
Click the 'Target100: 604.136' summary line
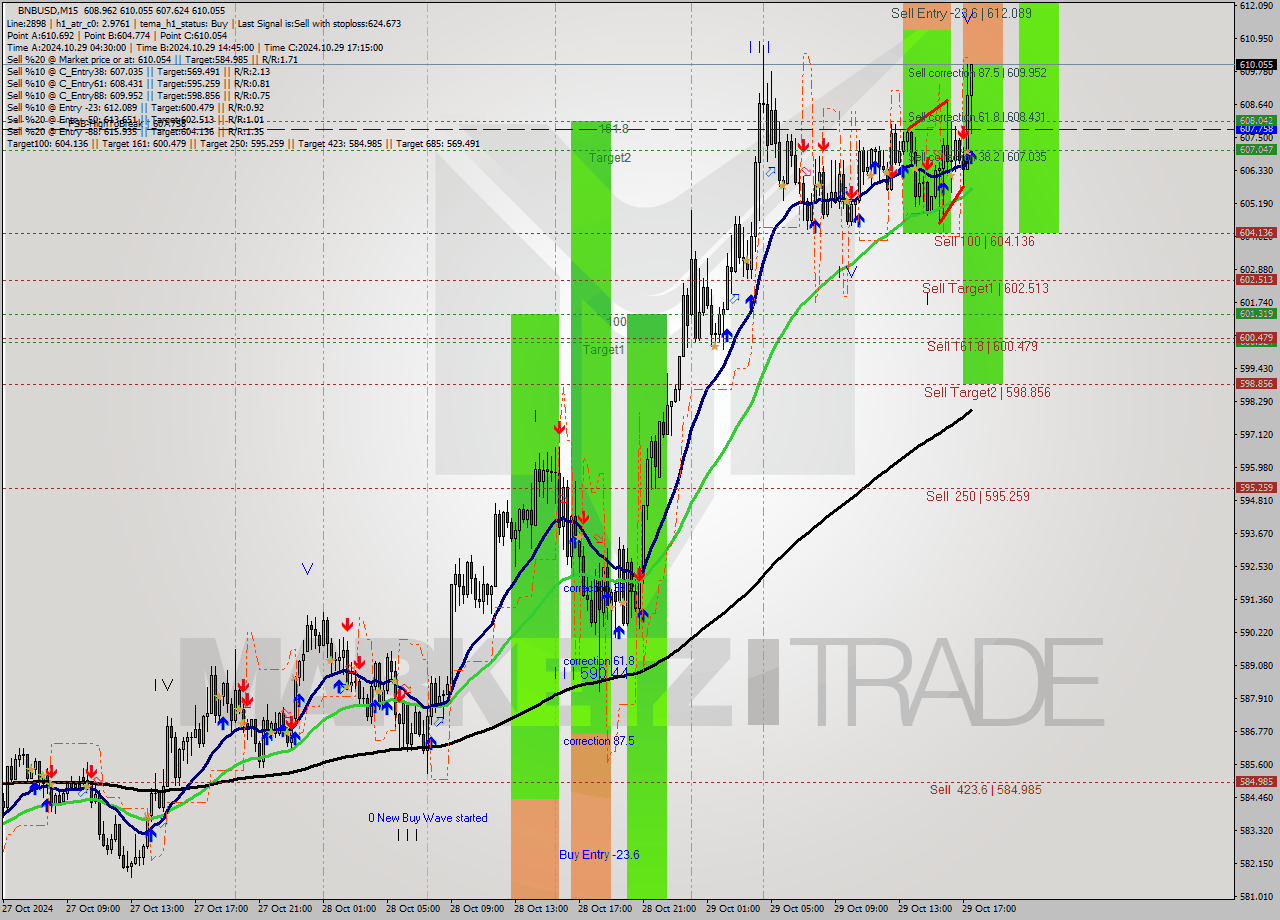[x=243, y=143]
